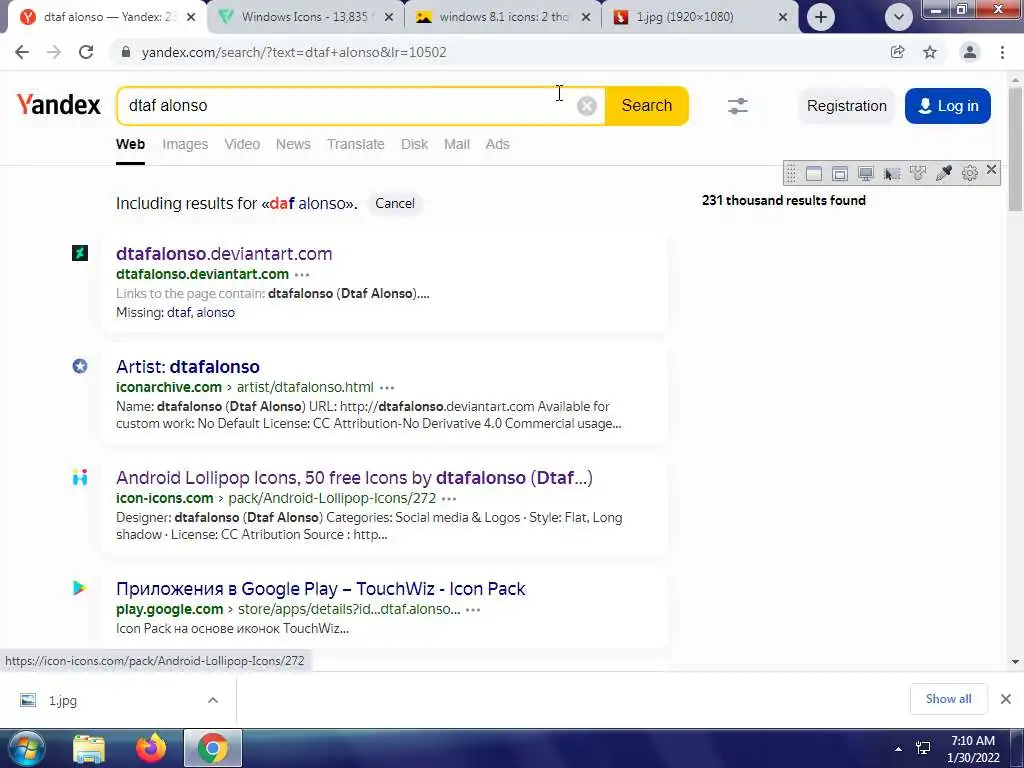1024x768 pixels.
Task: Click the page vertical scrollbar thumb
Action: point(1015,149)
